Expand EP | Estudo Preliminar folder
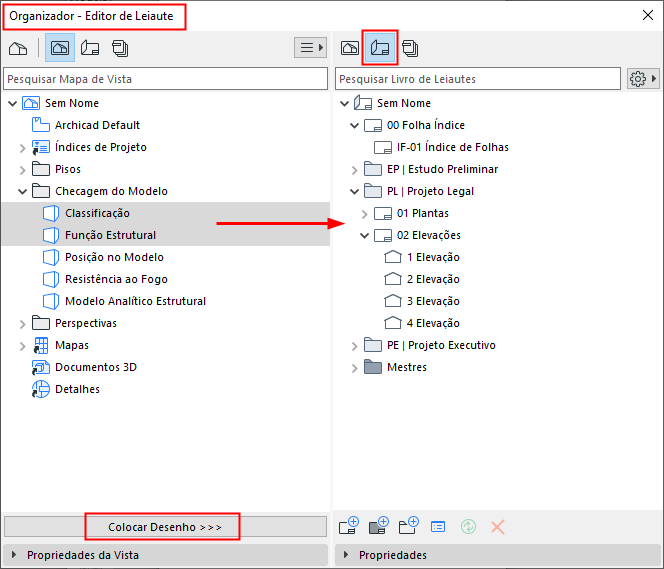 354,170
